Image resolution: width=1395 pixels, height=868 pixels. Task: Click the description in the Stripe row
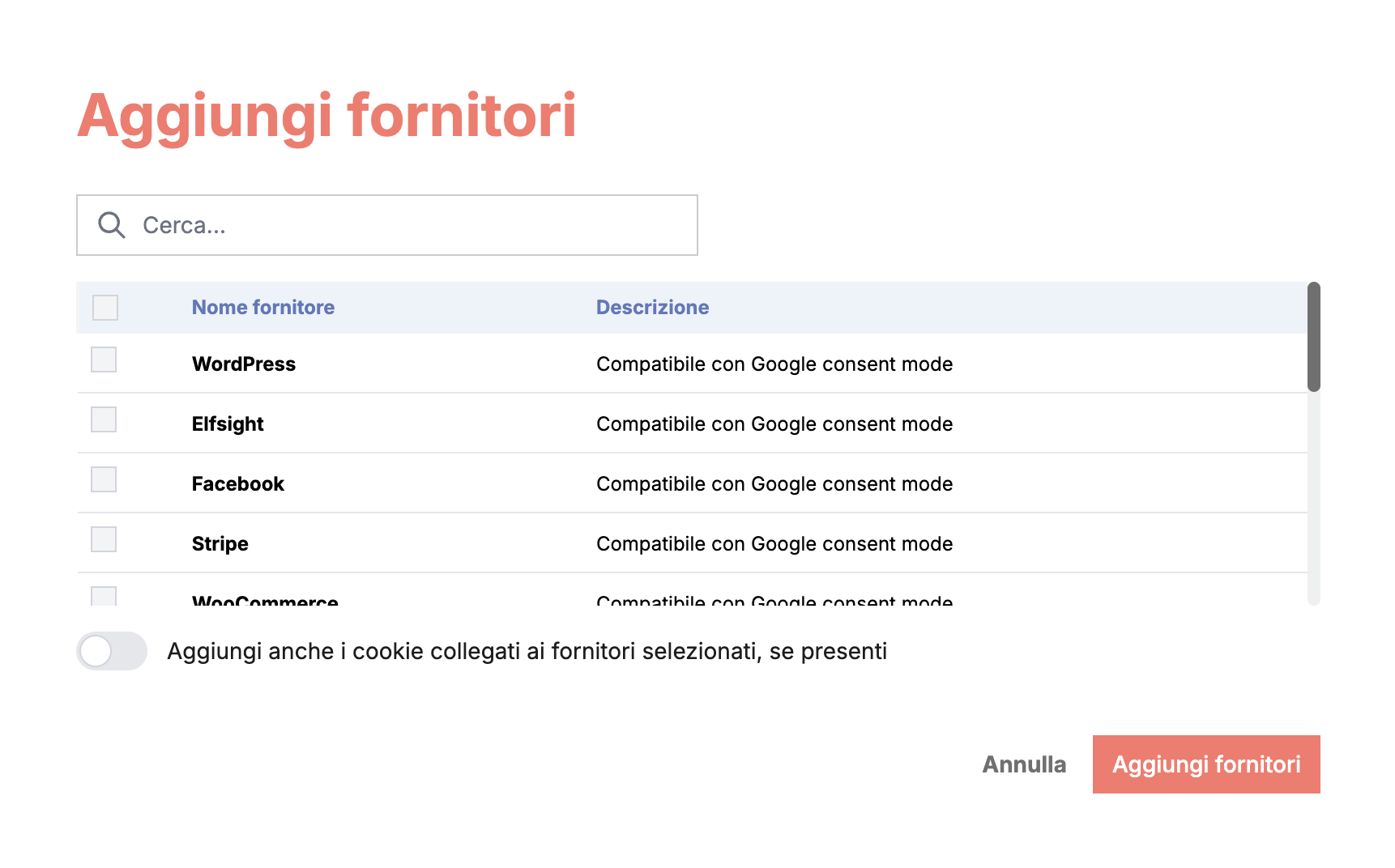[774, 544]
